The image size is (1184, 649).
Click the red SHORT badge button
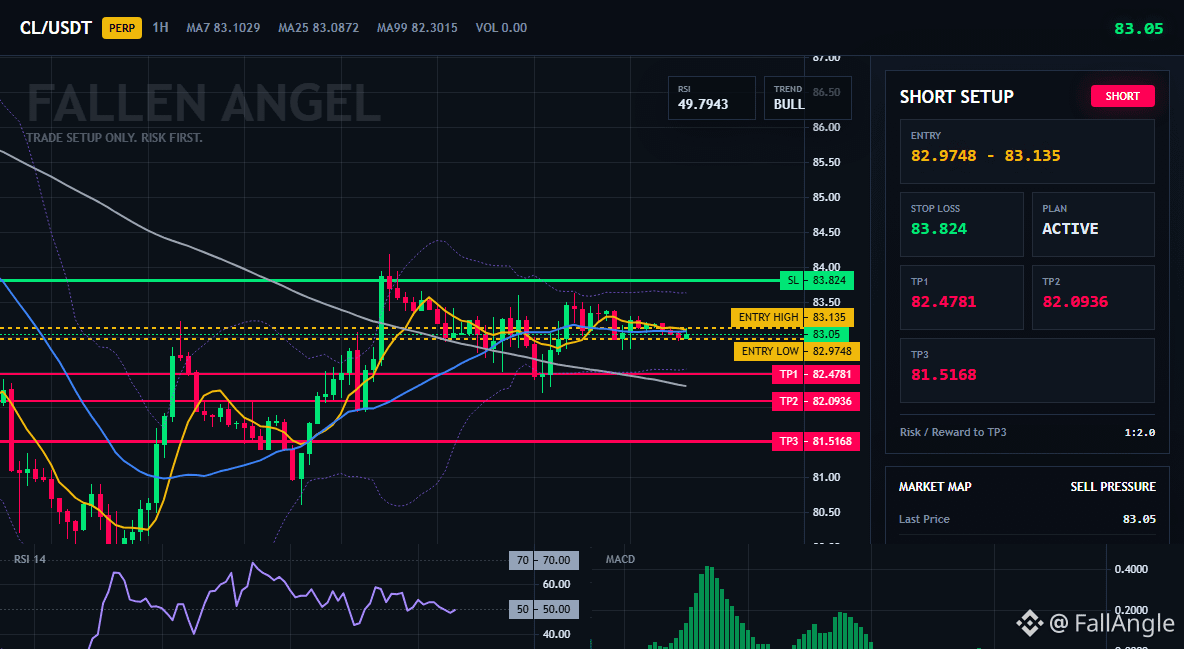click(1122, 96)
